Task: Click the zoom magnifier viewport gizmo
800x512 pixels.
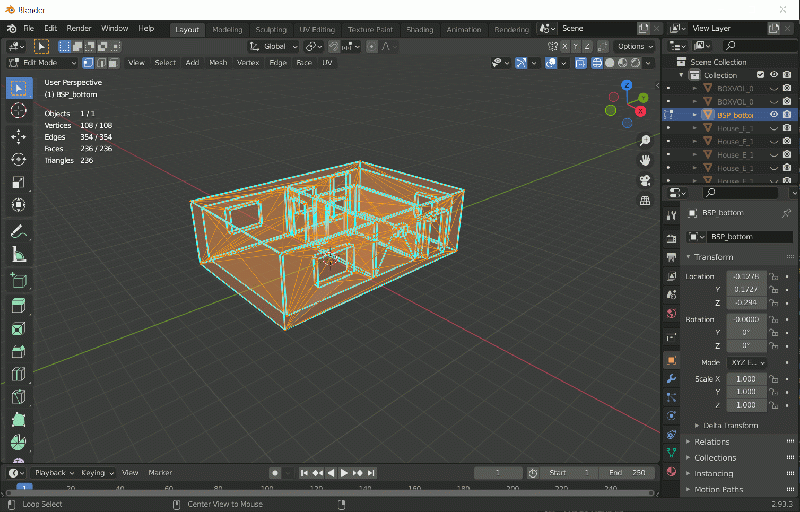Action: click(x=645, y=141)
